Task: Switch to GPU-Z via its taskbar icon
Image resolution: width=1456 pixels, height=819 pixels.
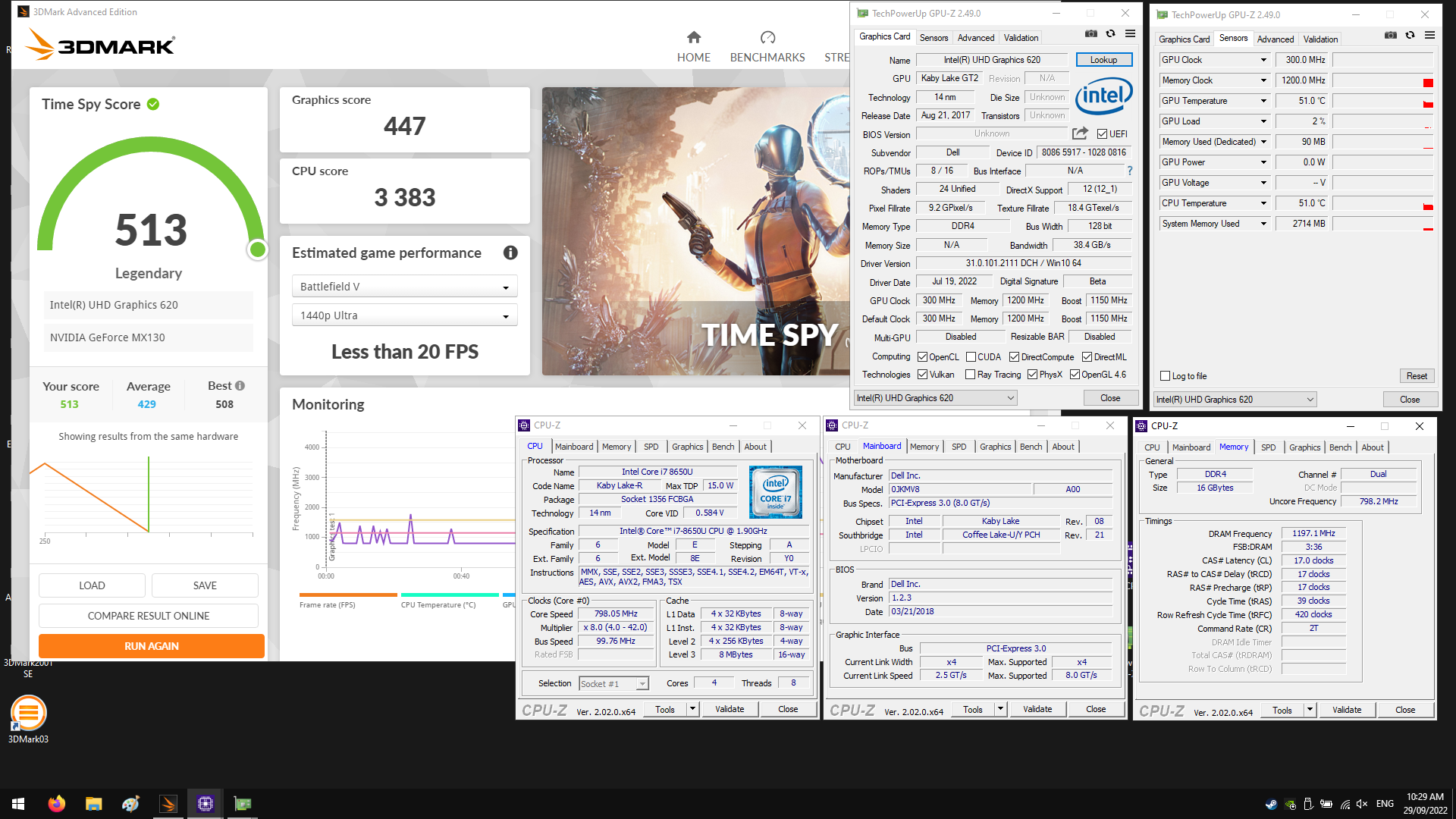Action: coord(243,804)
